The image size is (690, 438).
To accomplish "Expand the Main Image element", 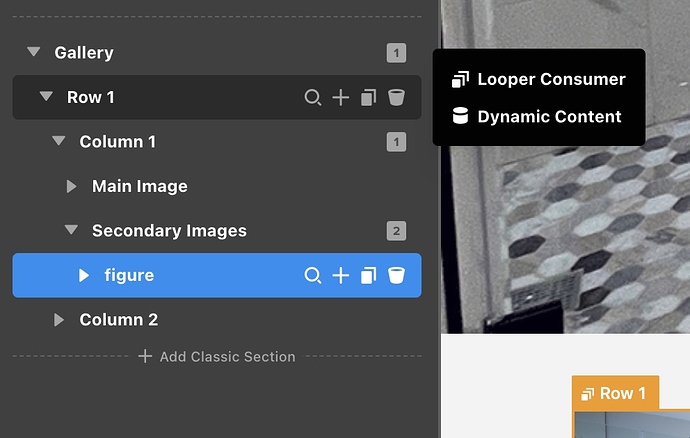I will pos(71,186).
